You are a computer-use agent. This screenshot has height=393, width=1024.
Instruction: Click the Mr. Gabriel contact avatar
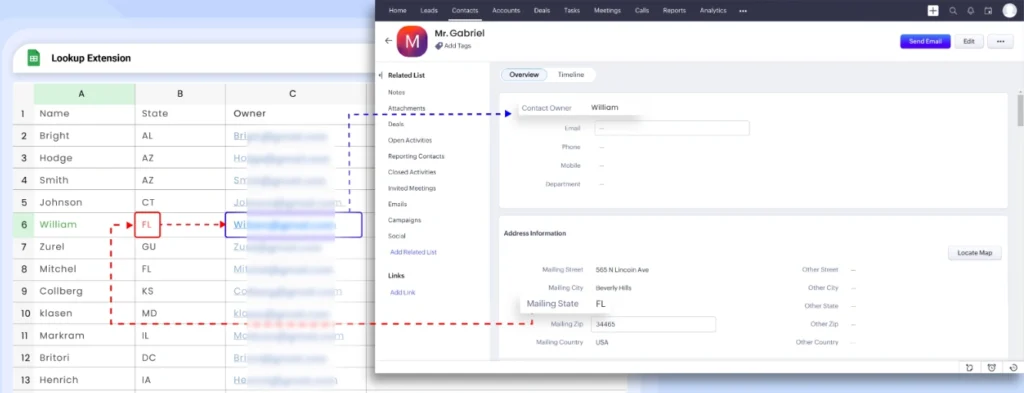coord(412,41)
